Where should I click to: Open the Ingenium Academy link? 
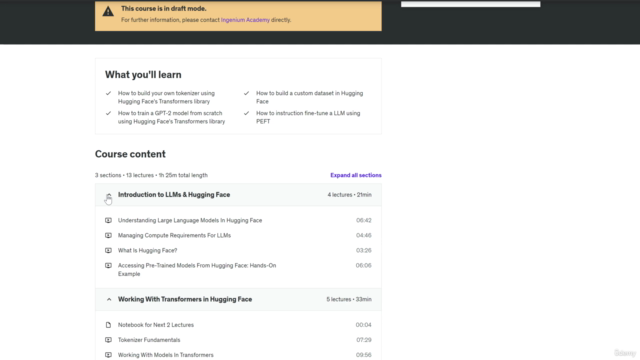tap(245, 20)
